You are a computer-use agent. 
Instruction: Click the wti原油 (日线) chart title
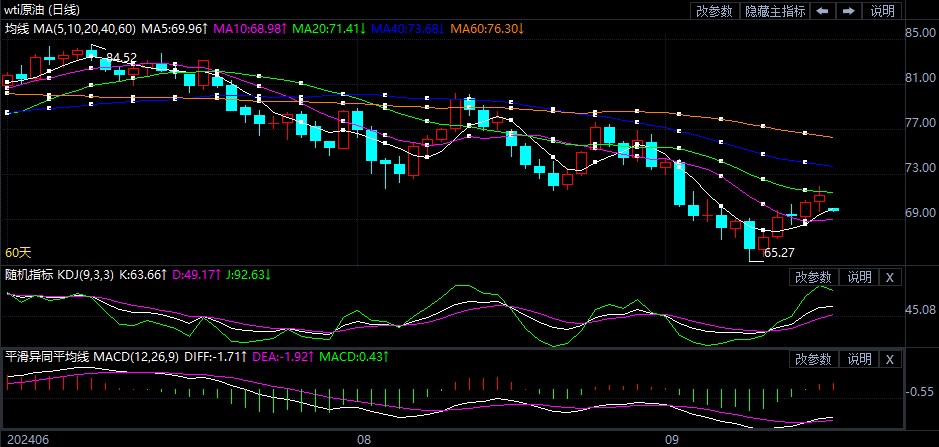pyautogui.click(x=40, y=10)
